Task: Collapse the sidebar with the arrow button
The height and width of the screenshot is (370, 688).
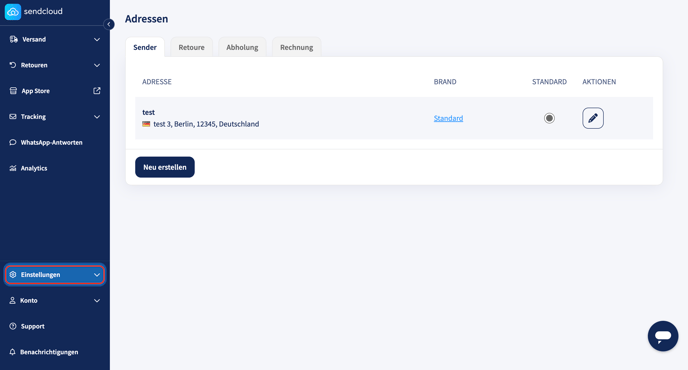Action: click(109, 24)
